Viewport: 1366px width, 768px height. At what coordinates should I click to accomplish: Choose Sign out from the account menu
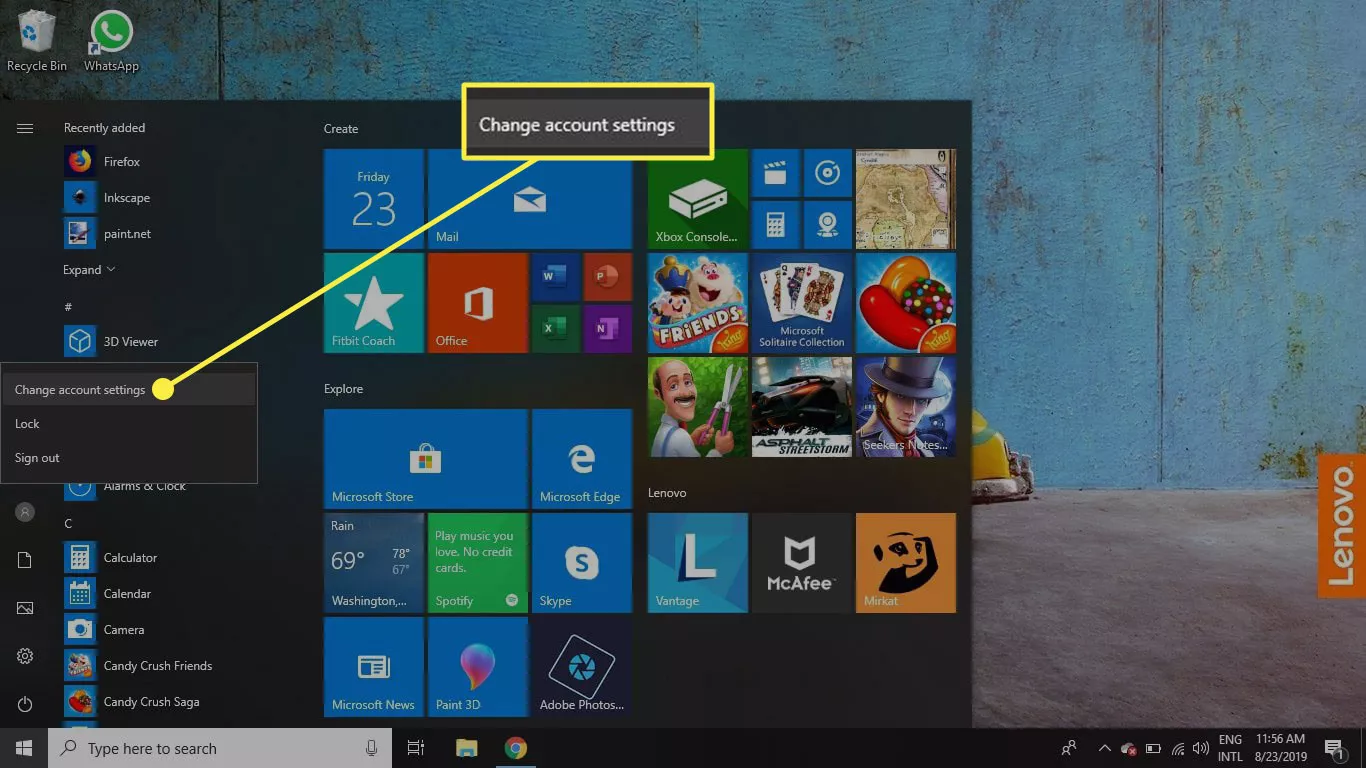tap(37, 457)
